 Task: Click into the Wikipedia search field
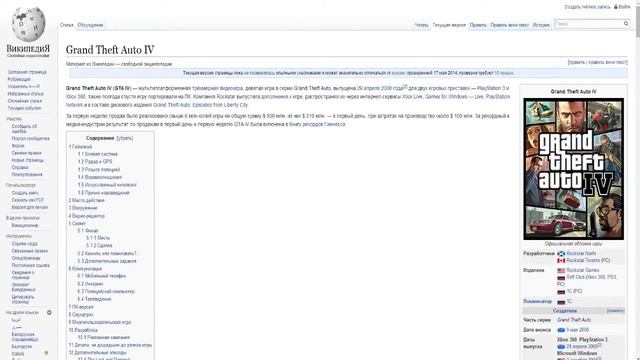[588, 24]
